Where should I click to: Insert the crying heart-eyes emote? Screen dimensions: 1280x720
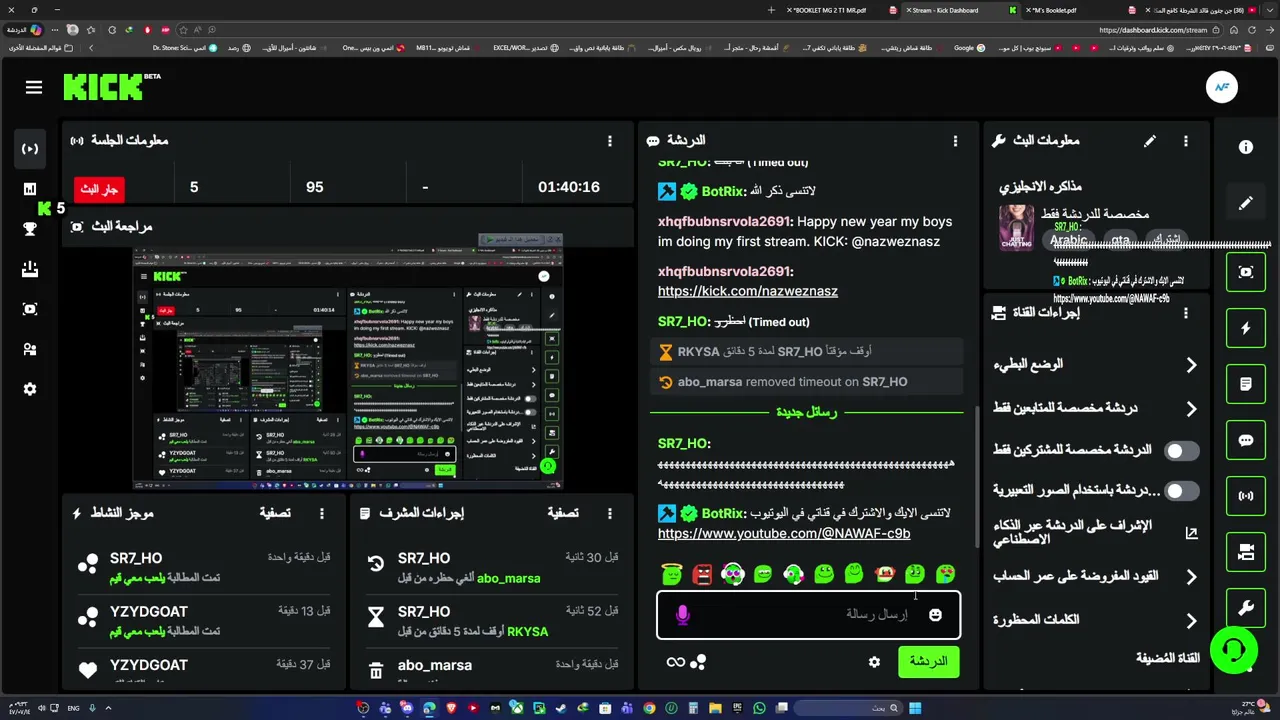pos(945,574)
